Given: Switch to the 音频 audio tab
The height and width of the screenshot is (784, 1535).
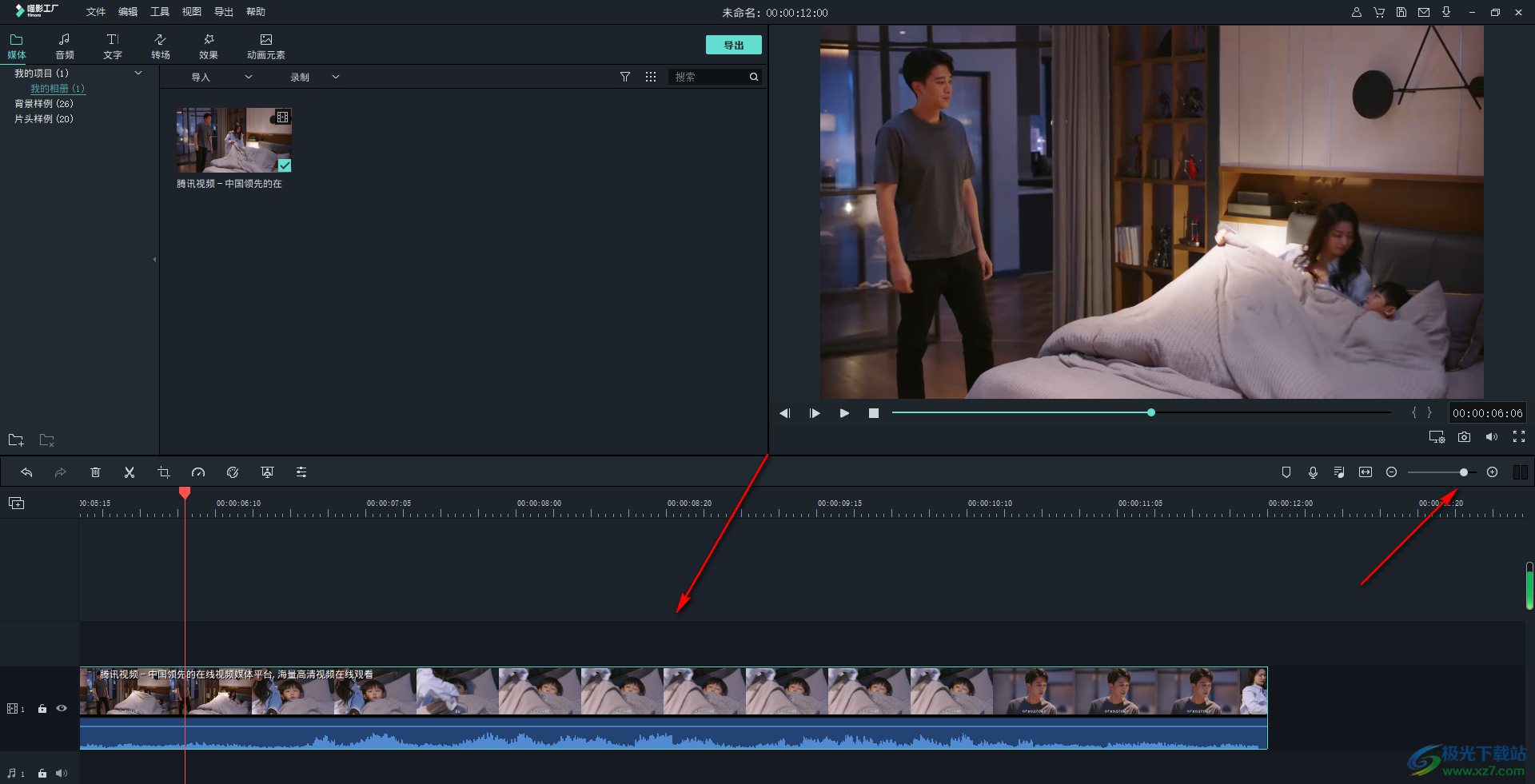Looking at the screenshot, I should (65, 46).
